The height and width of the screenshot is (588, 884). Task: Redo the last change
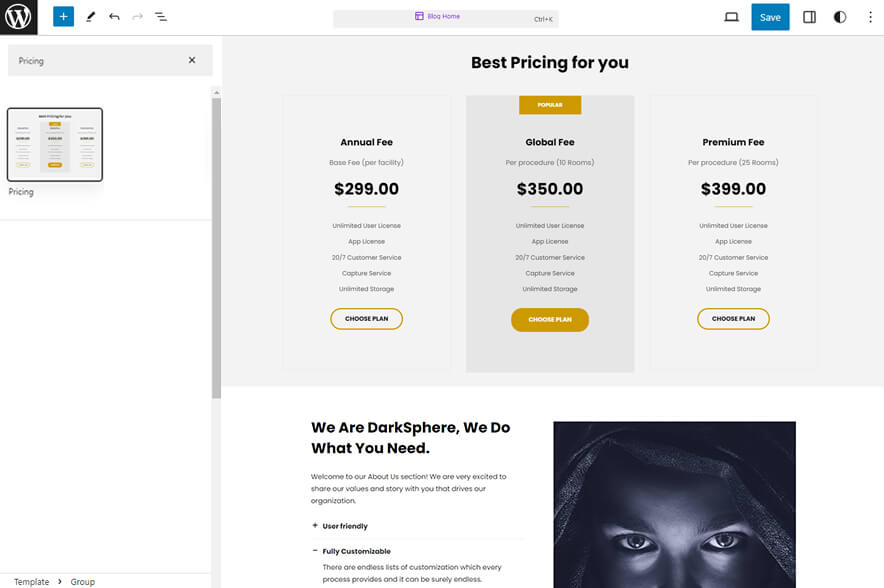point(135,16)
